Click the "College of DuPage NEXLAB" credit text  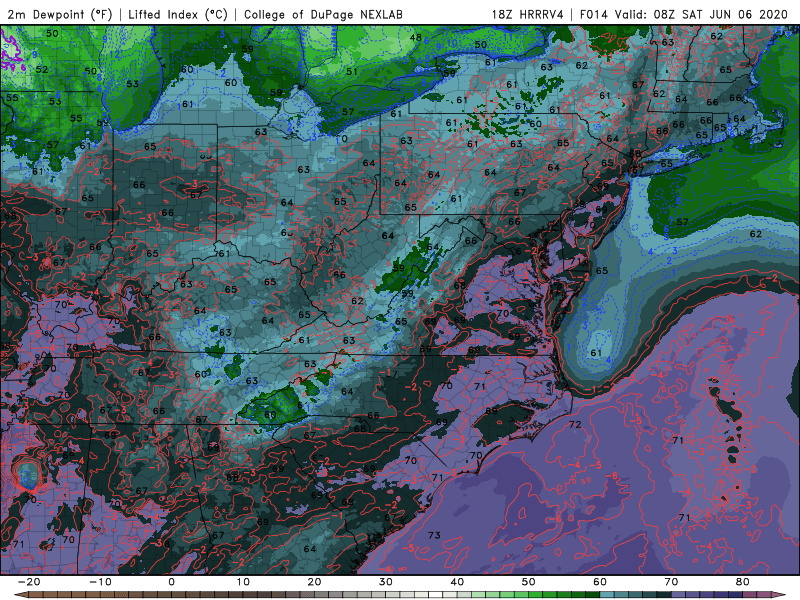[x=323, y=15]
